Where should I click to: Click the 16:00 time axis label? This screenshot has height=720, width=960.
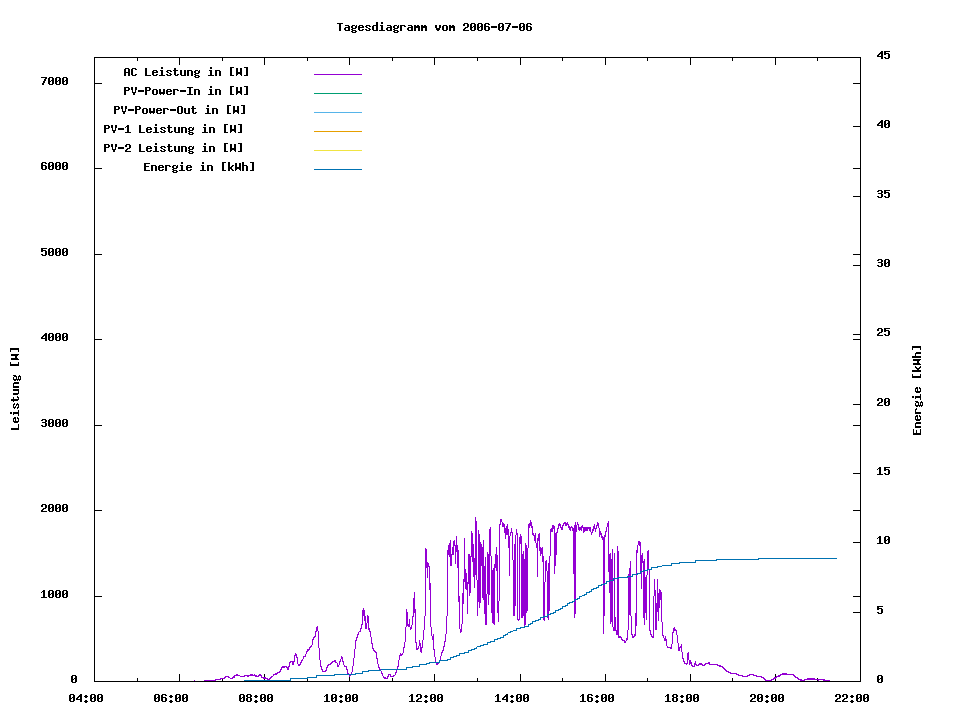click(x=597, y=698)
